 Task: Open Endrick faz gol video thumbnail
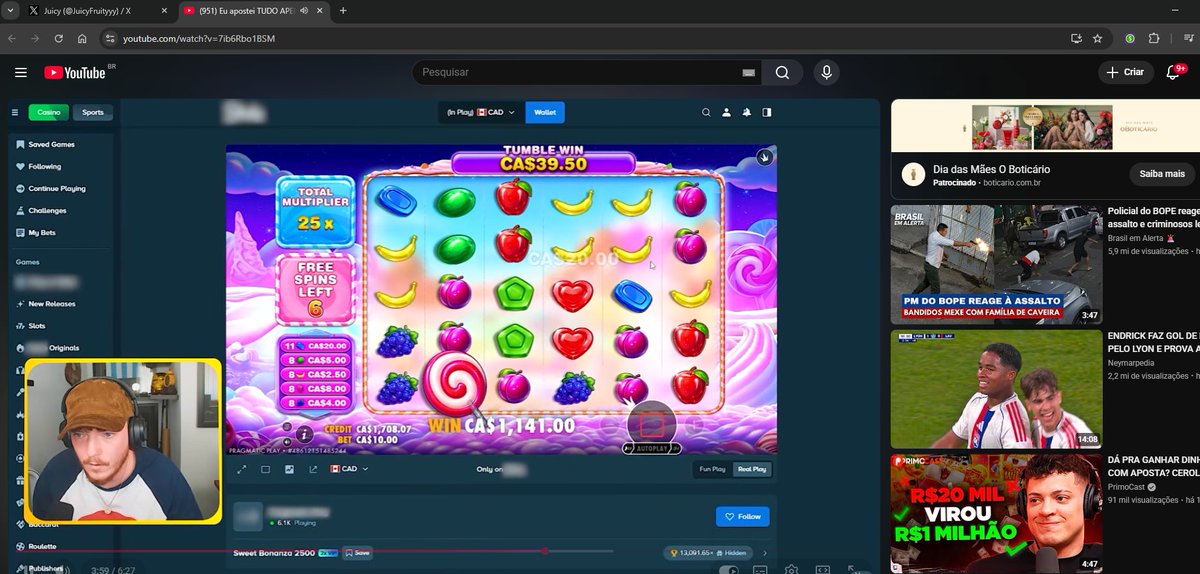(996, 389)
